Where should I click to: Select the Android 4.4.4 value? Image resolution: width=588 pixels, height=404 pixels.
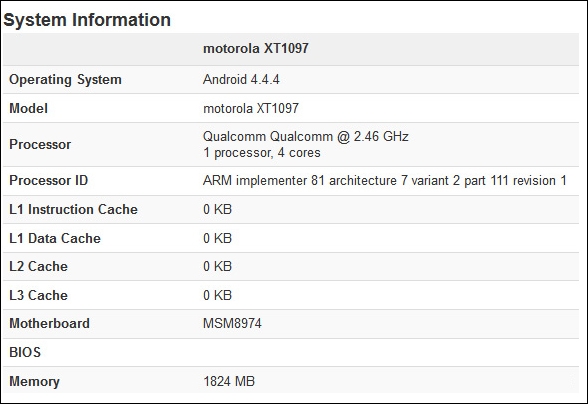[241, 80]
